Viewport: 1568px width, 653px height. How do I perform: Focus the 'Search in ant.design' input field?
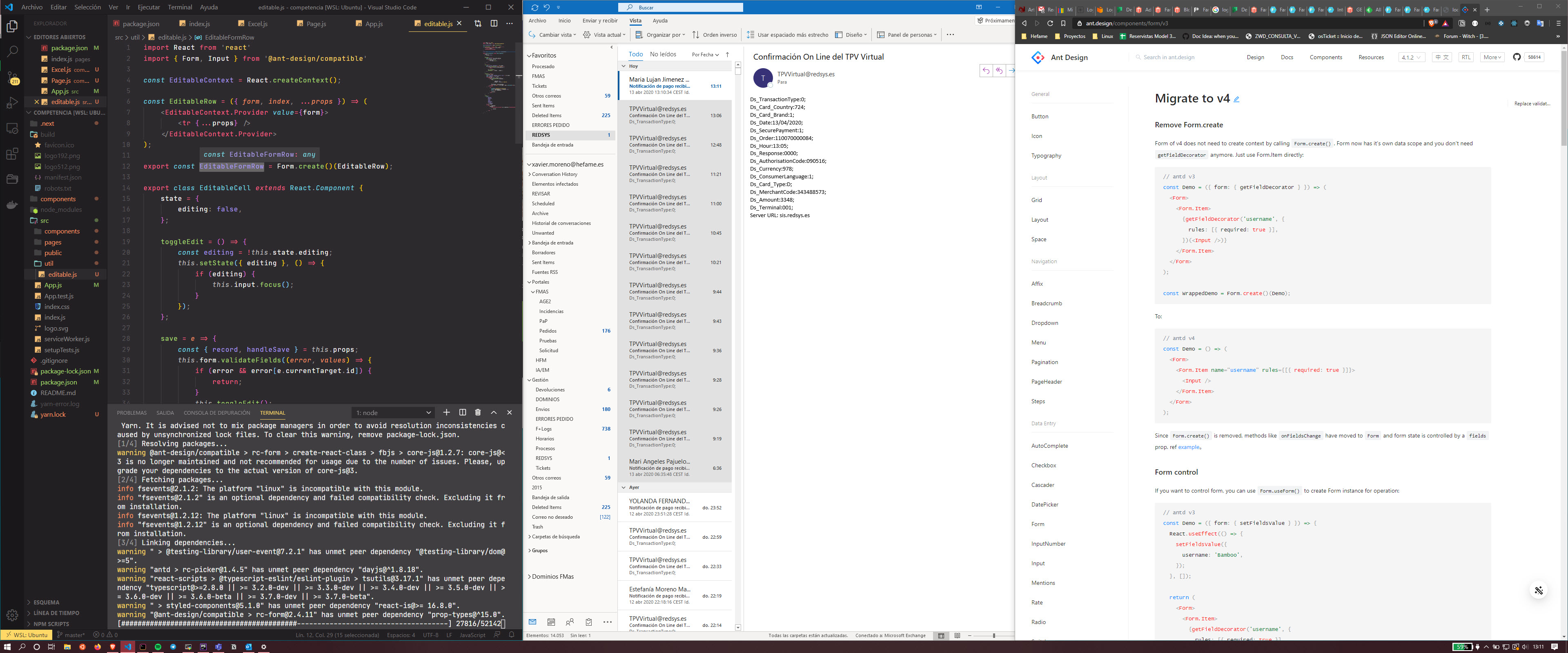tap(1169, 57)
